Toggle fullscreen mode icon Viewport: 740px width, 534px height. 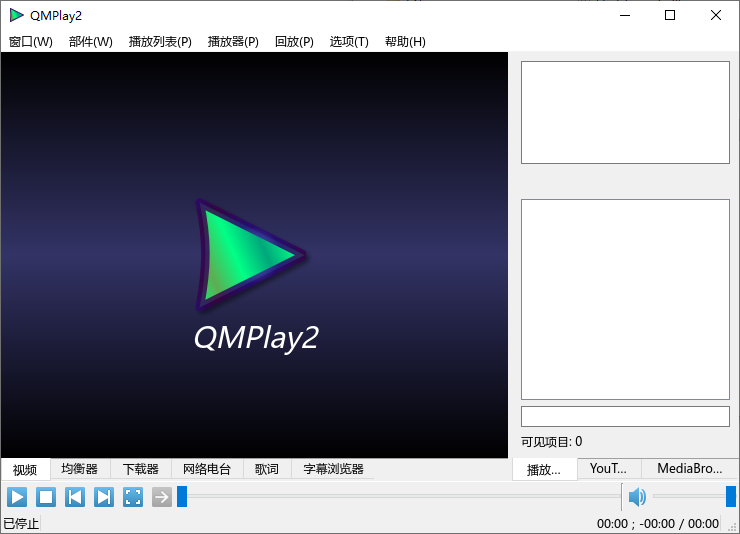tap(133, 497)
